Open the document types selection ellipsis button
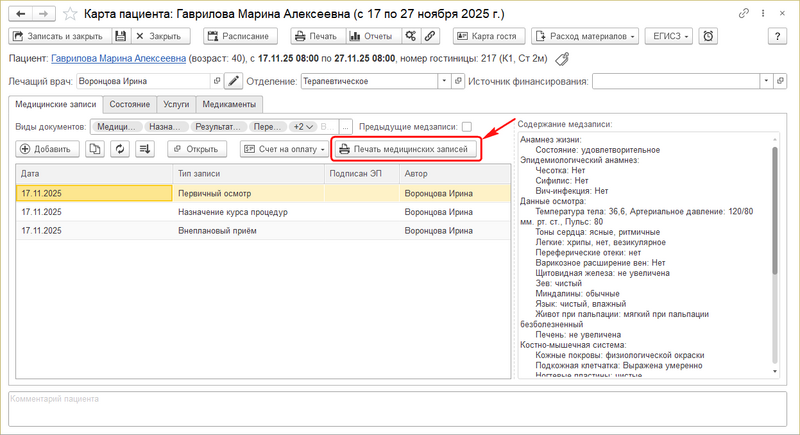 pyautogui.click(x=346, y=126)
